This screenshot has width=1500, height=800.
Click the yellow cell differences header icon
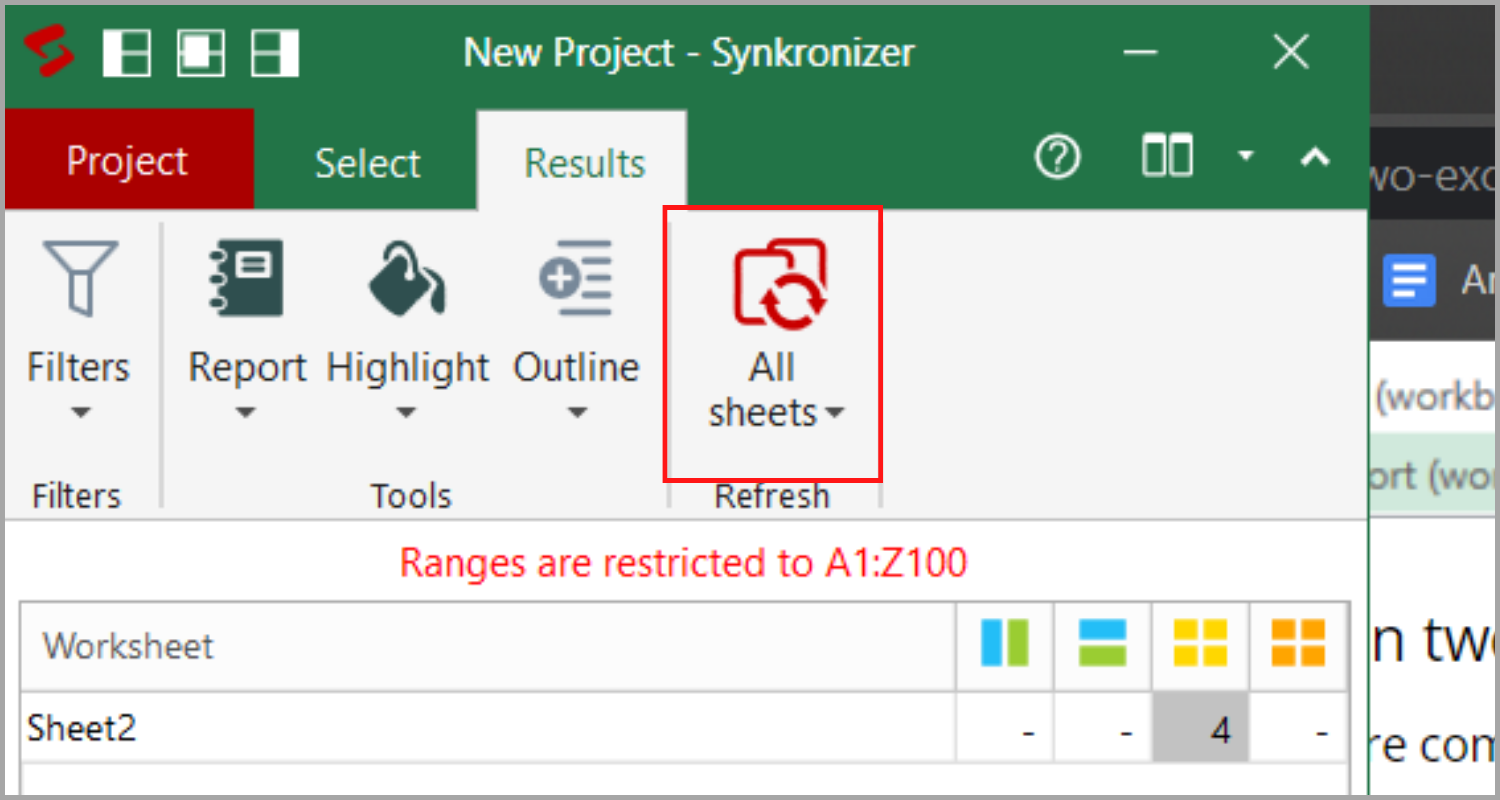(1200, 643)
